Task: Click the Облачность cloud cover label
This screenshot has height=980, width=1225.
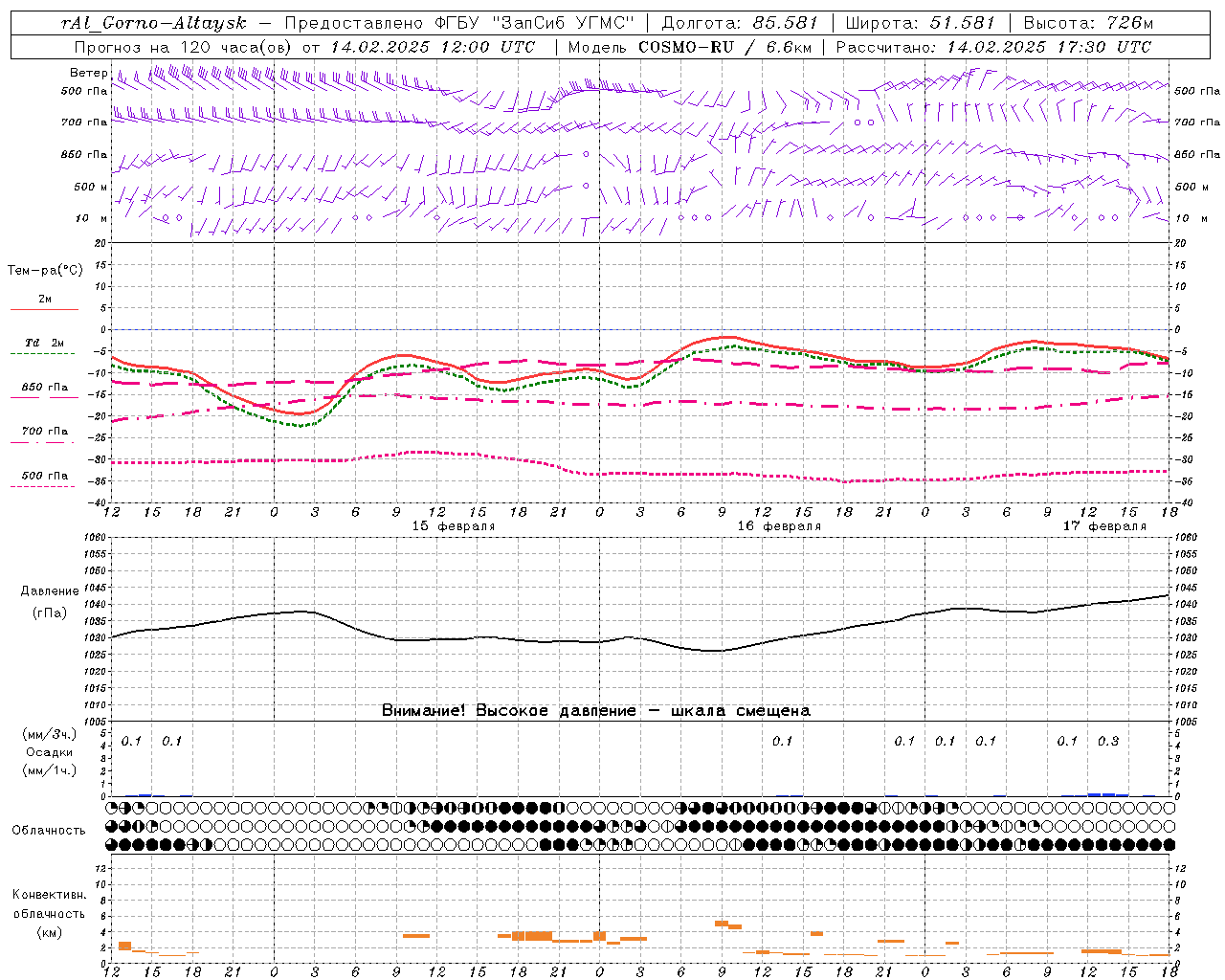Action: [49, 831]
